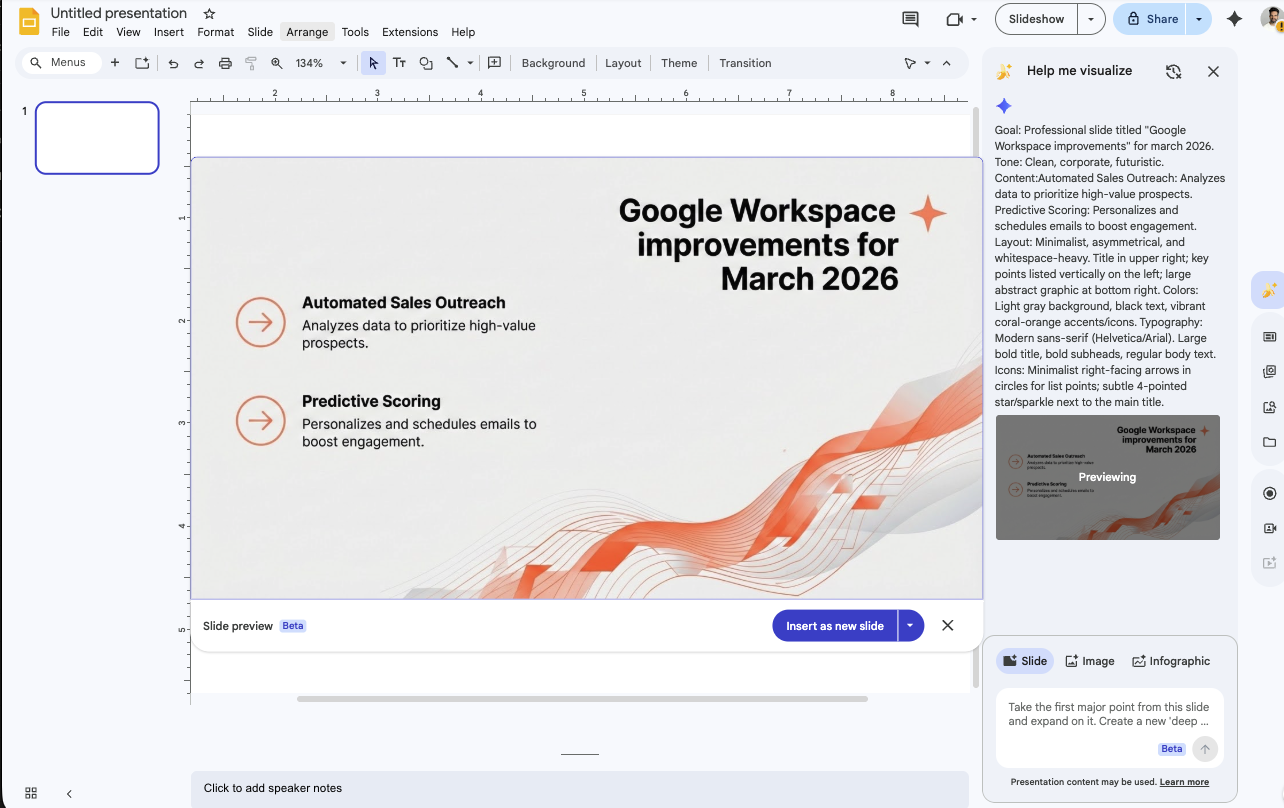Select the text box tool

pos(399,63)
